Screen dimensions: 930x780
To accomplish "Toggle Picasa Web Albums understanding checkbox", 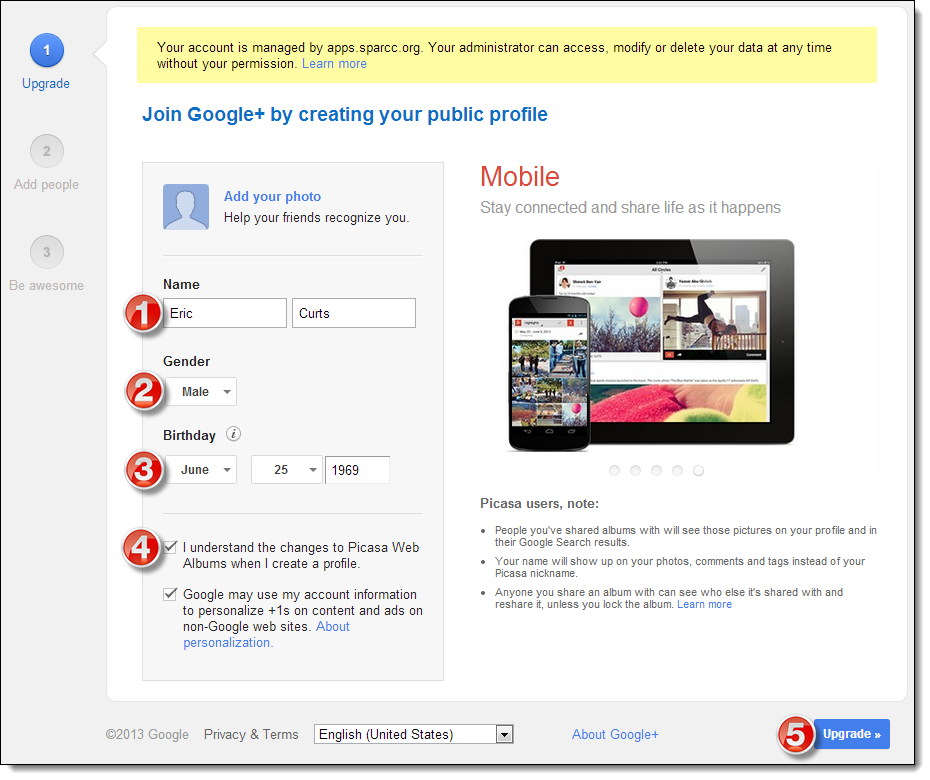I will [170, 547].
